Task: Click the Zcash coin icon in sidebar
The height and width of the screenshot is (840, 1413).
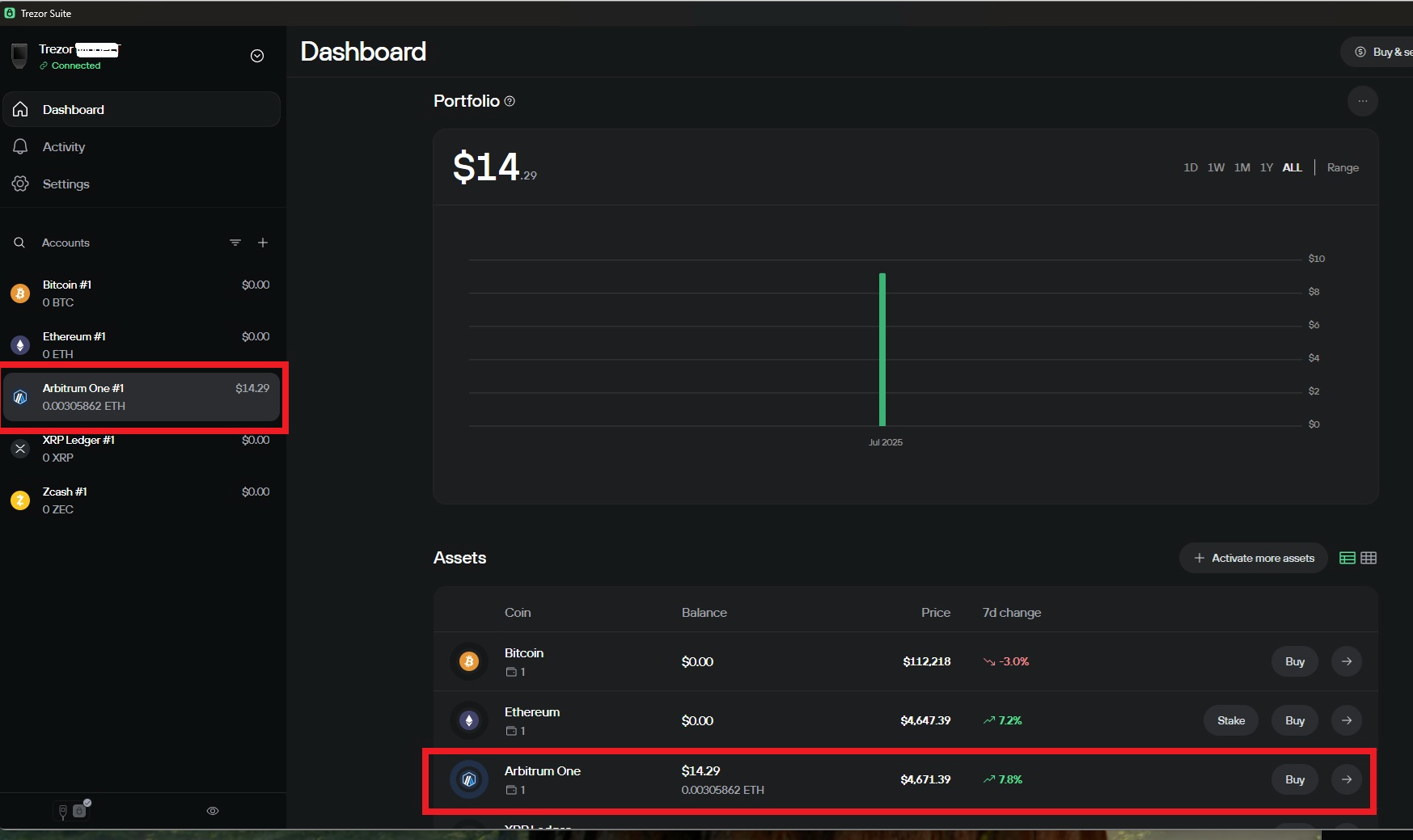Action: point(20,500)
